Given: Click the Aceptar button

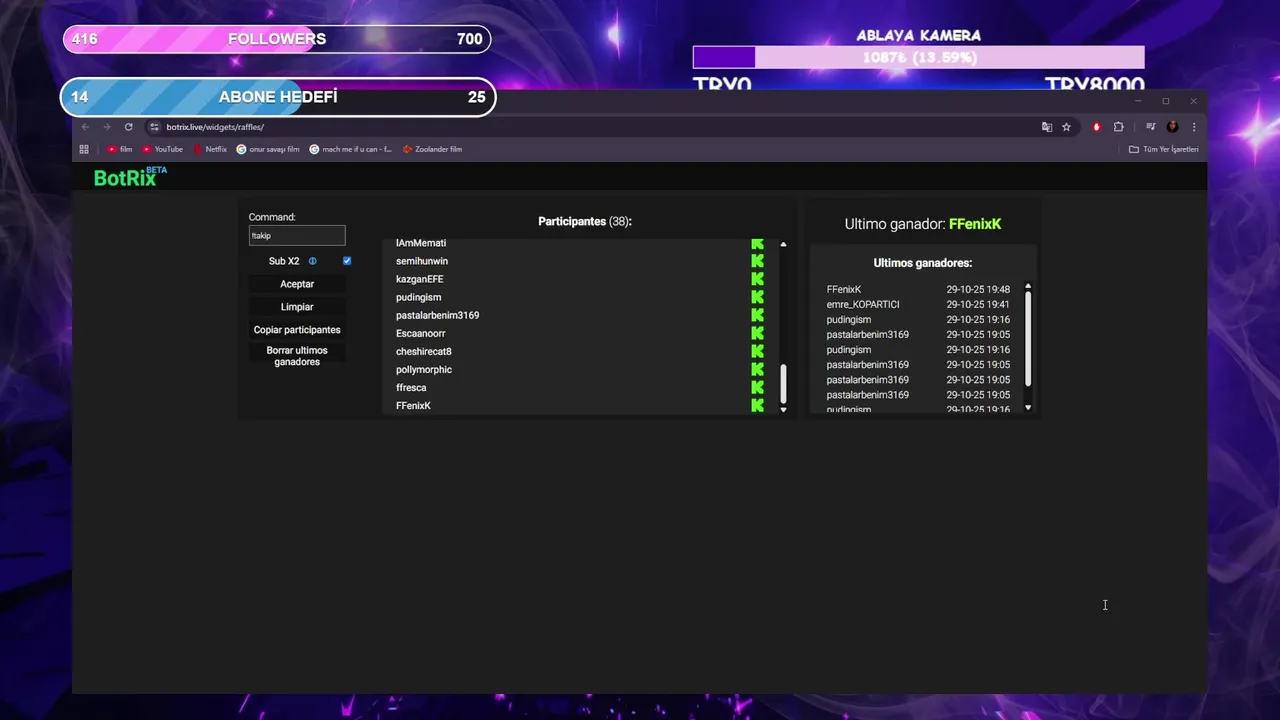Looking at the screenshot, I should click(x=297, y=284).
